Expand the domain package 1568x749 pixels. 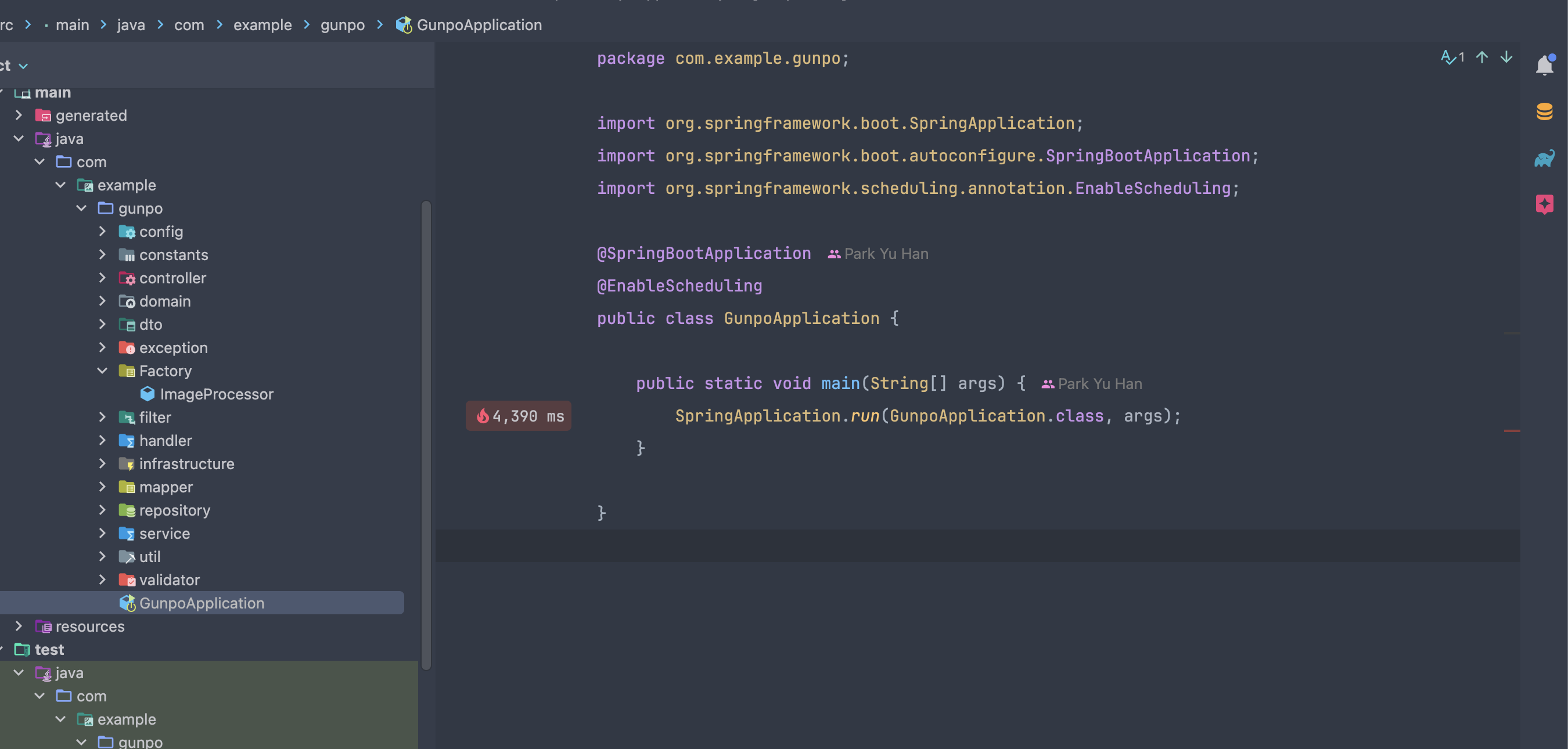(102, 301)
